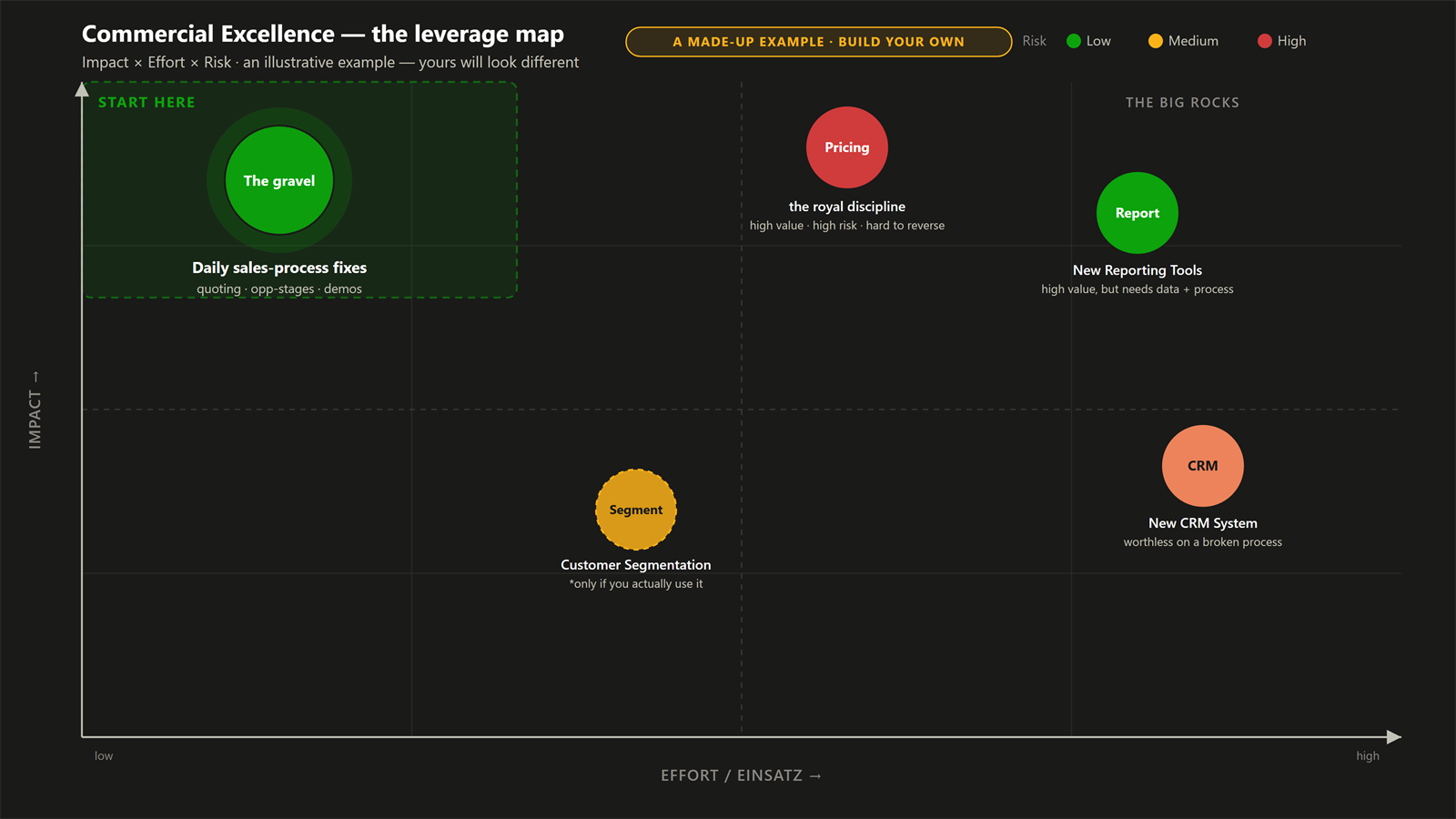
Task: Click the 'Commercial Excellence' title
Action: point(323,35)
